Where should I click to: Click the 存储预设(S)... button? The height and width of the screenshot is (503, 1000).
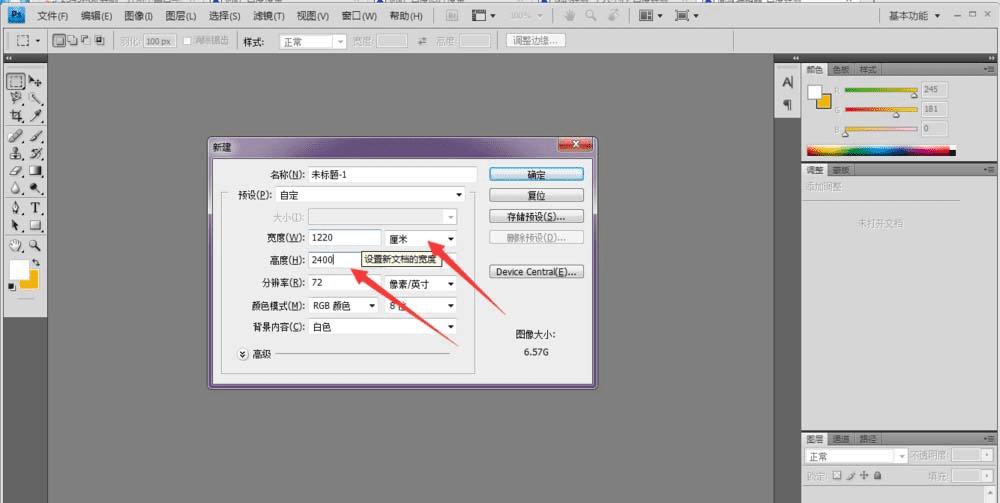536,217
